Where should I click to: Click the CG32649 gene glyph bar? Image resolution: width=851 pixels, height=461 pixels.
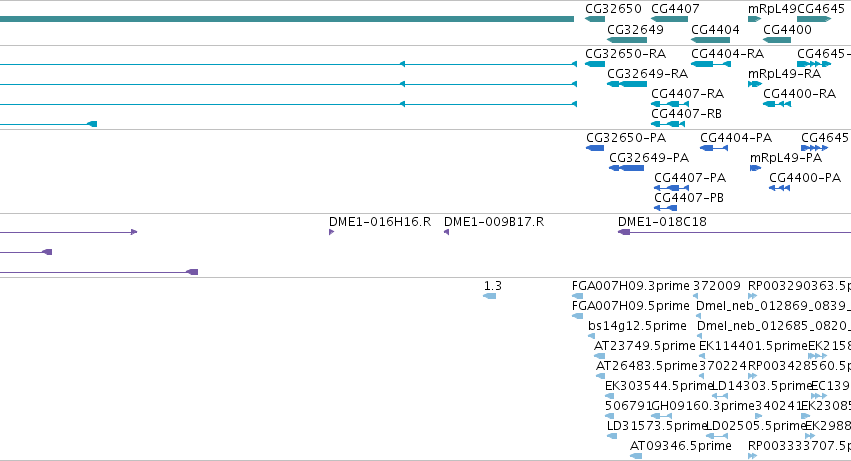pos(627,40)
